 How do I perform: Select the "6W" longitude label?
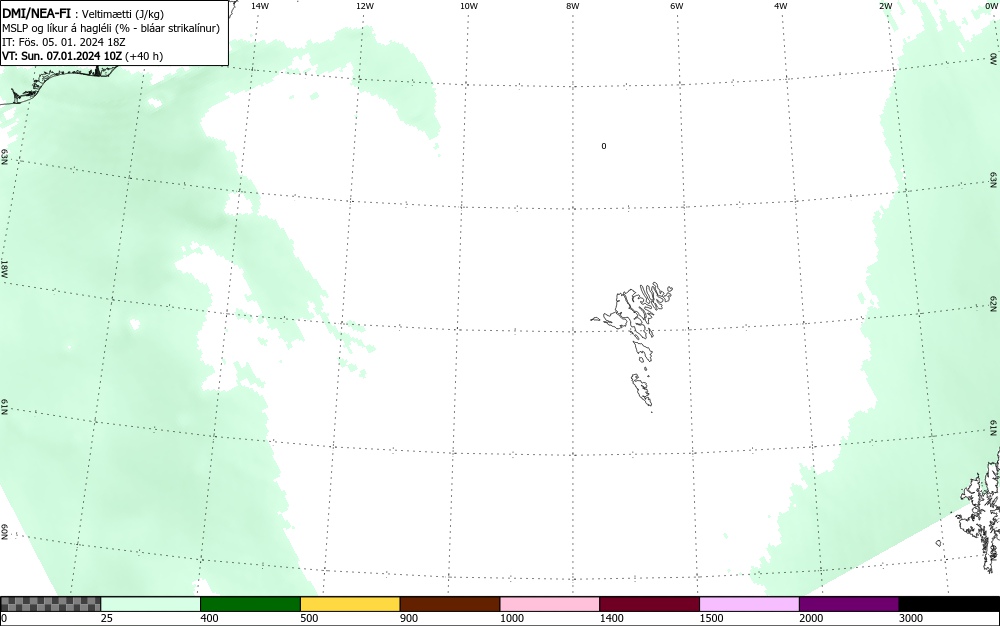[x=677, y=6]
